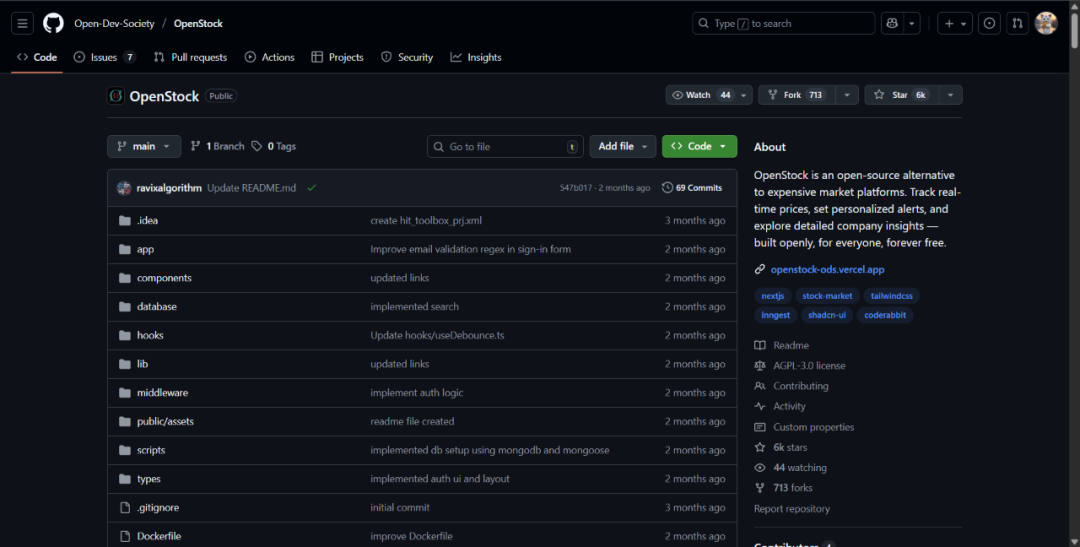Open commit 'Improve email validation regex in sign-in form'
Image resolution: width=1080 pixels, height=547 pixels.
(470, 249)
